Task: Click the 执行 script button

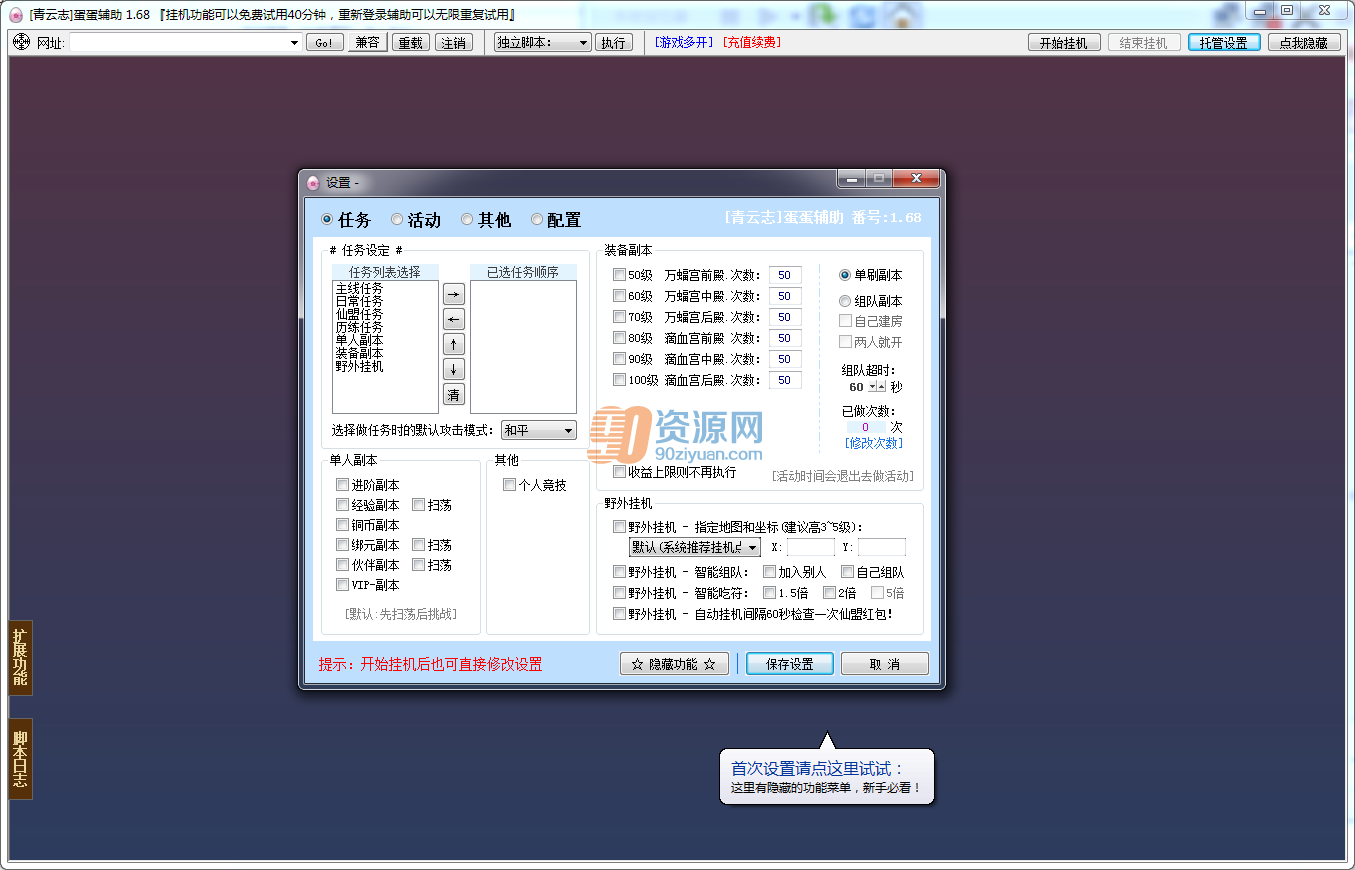Action: (613, 43)
